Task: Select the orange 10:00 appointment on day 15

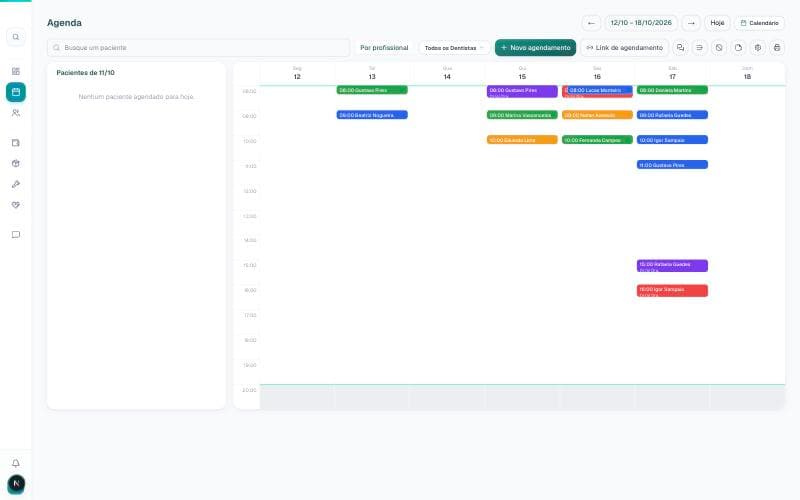Action: pyautogui.click(x=522, y=140)
